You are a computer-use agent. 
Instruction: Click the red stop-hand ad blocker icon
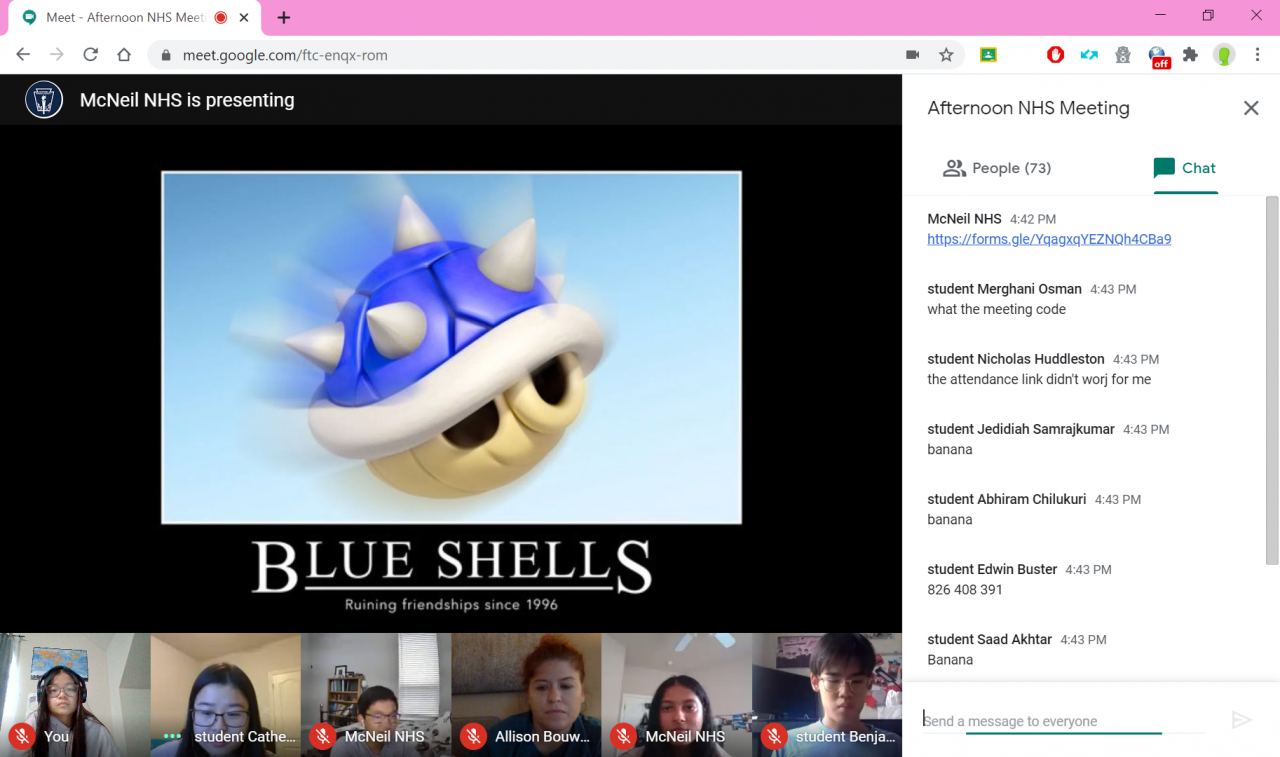click(x=1055, y=55)
